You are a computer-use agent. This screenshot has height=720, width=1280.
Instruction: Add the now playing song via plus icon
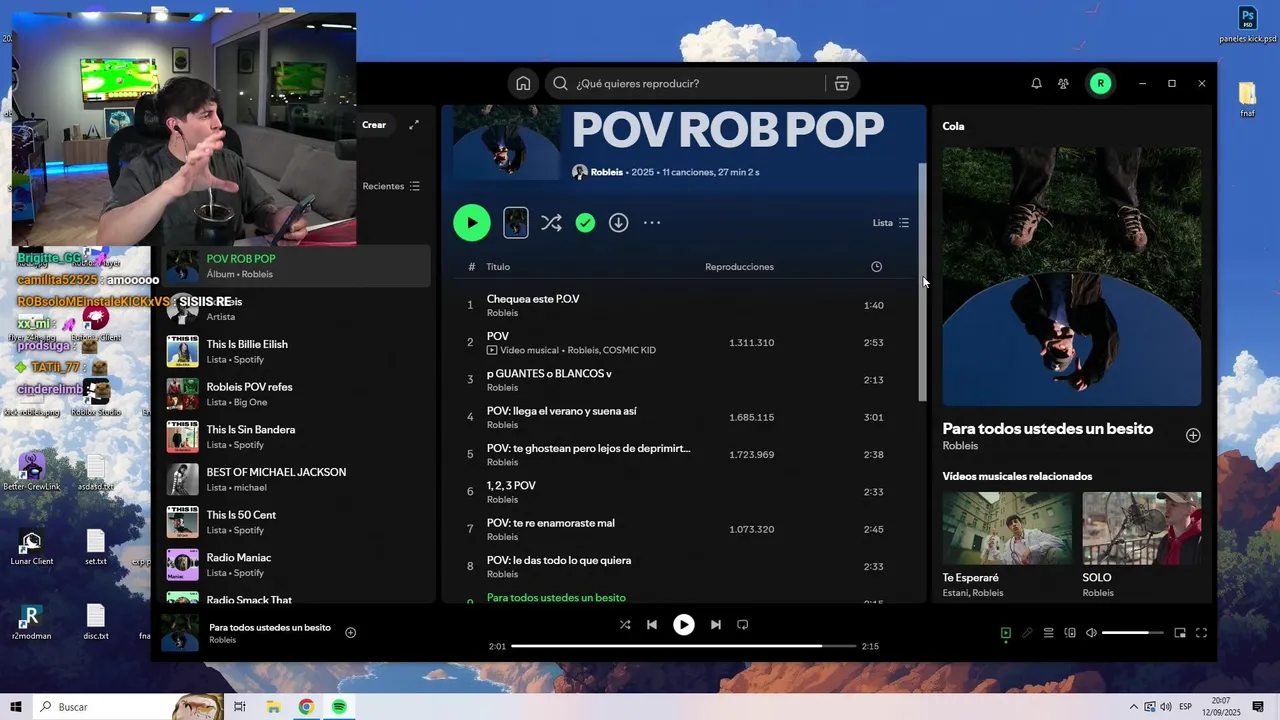click(350, 632)
